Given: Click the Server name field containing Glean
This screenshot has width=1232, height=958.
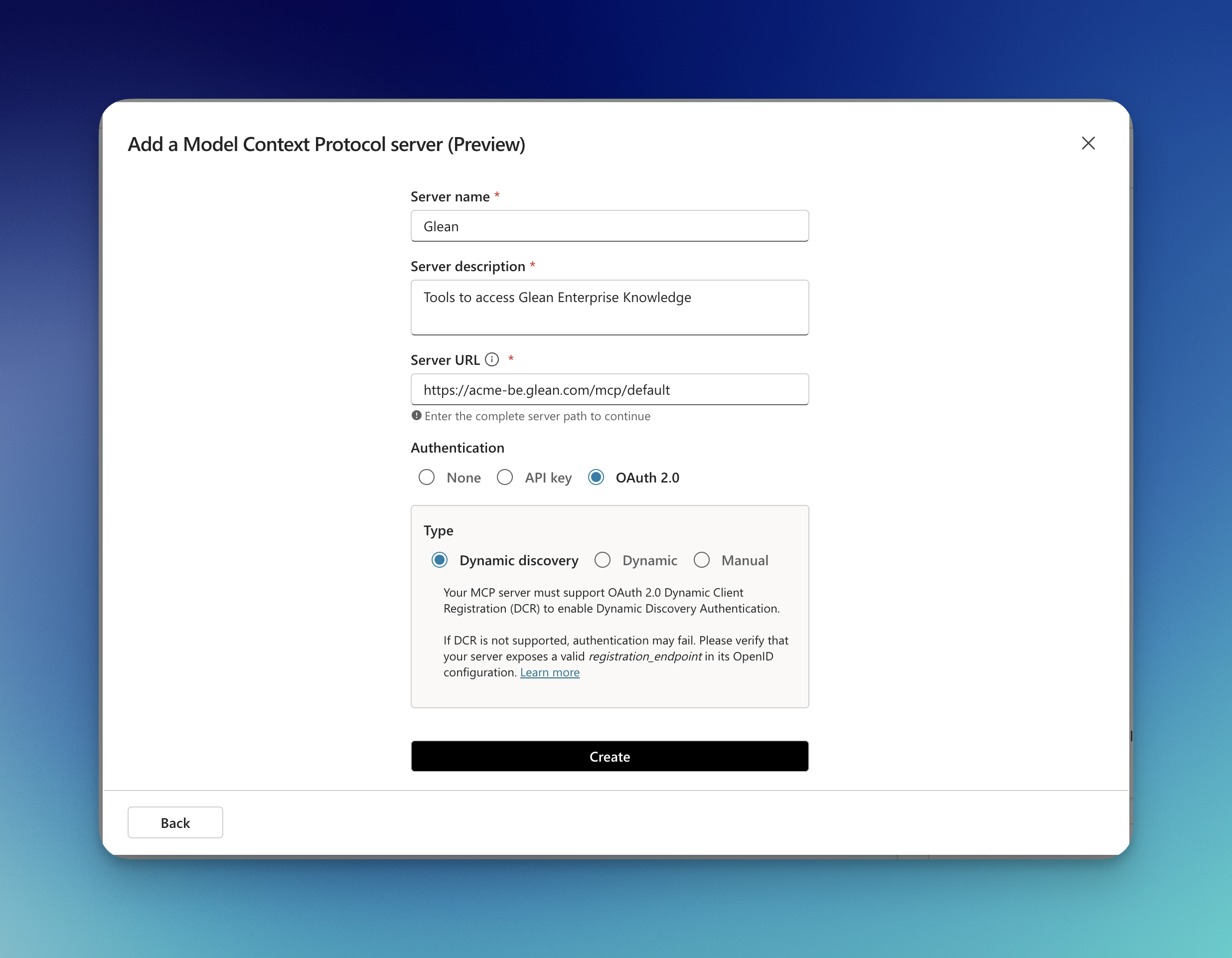Looking at the screenshot, I should [x=610, y=226].
